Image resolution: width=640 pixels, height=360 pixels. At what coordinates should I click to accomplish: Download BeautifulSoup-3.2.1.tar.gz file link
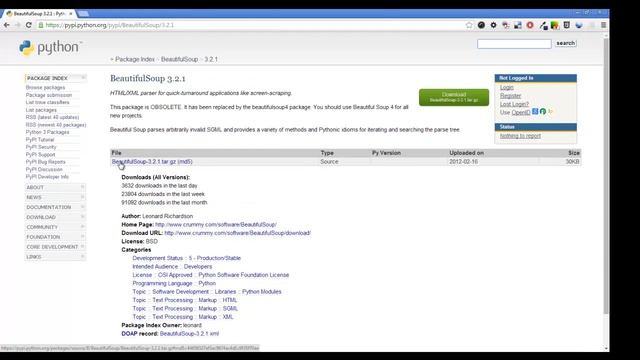coord(144,162)
